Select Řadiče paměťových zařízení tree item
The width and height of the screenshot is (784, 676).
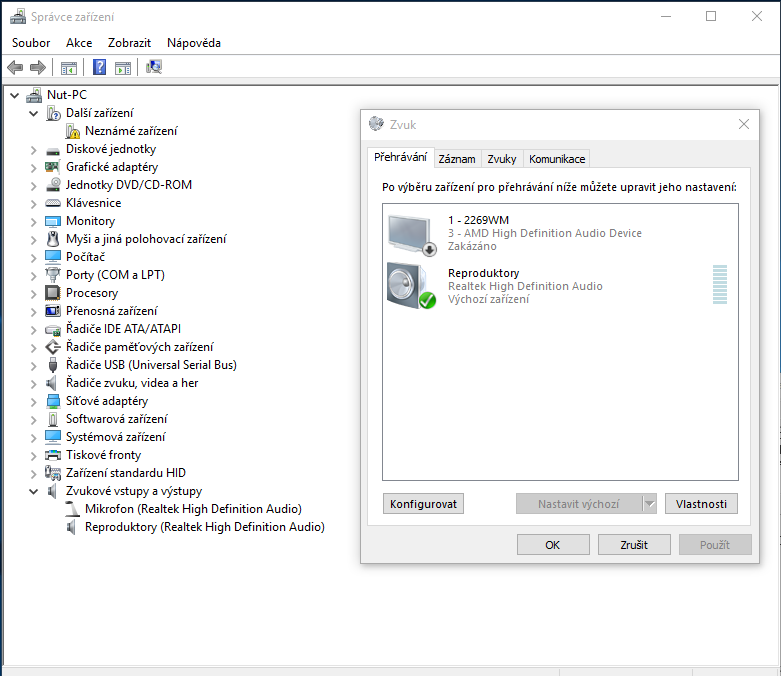140,347
